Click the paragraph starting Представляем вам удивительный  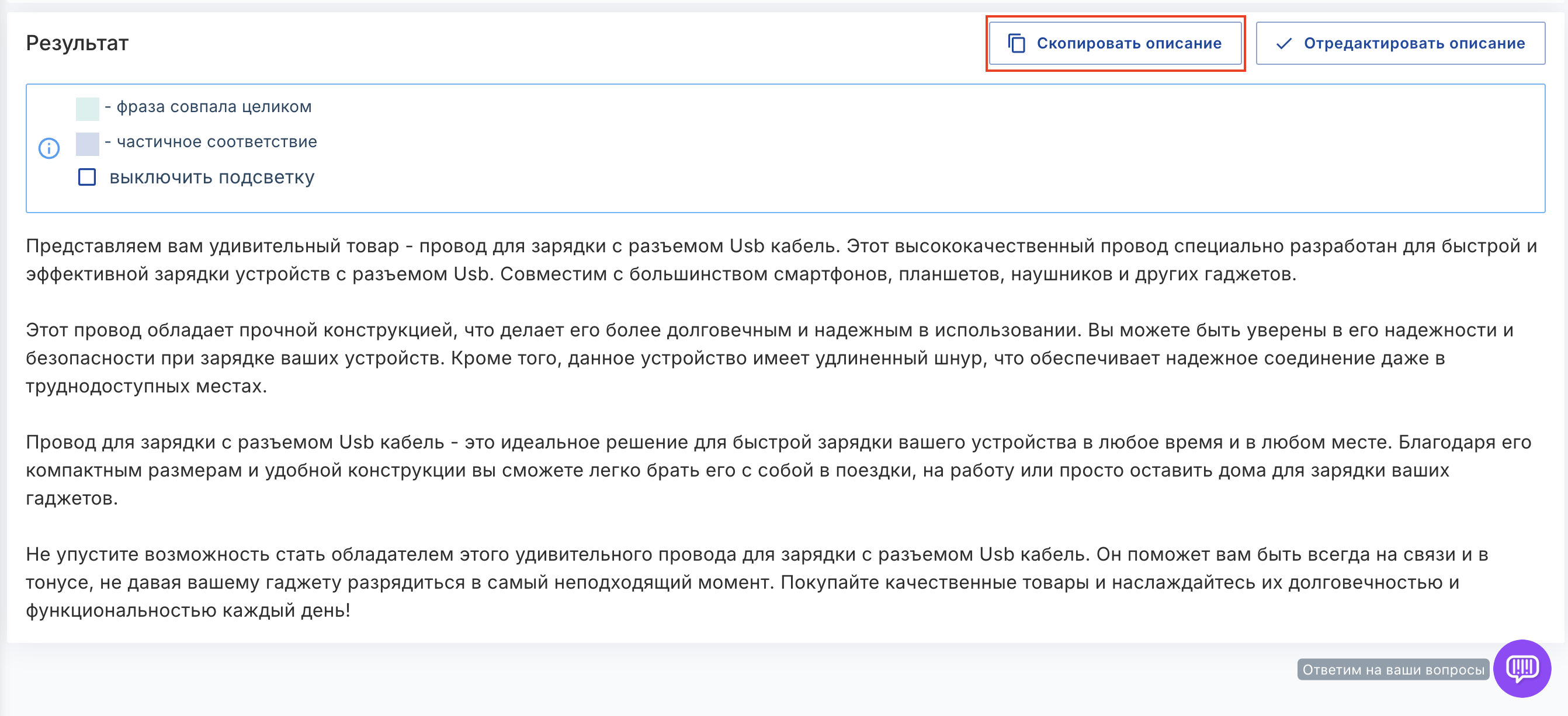click(x=782, y=260)
